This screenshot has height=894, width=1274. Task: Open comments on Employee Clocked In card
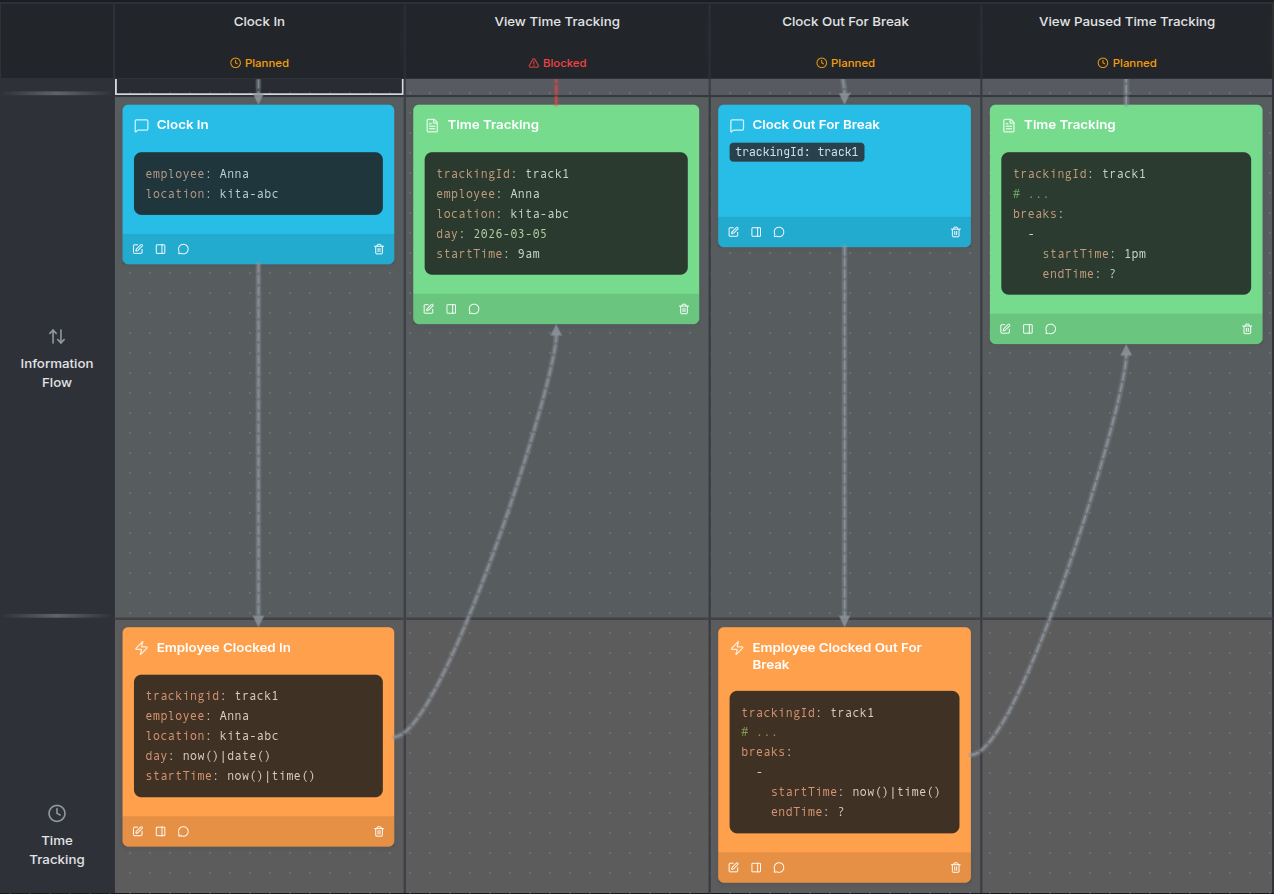point(183,832)
